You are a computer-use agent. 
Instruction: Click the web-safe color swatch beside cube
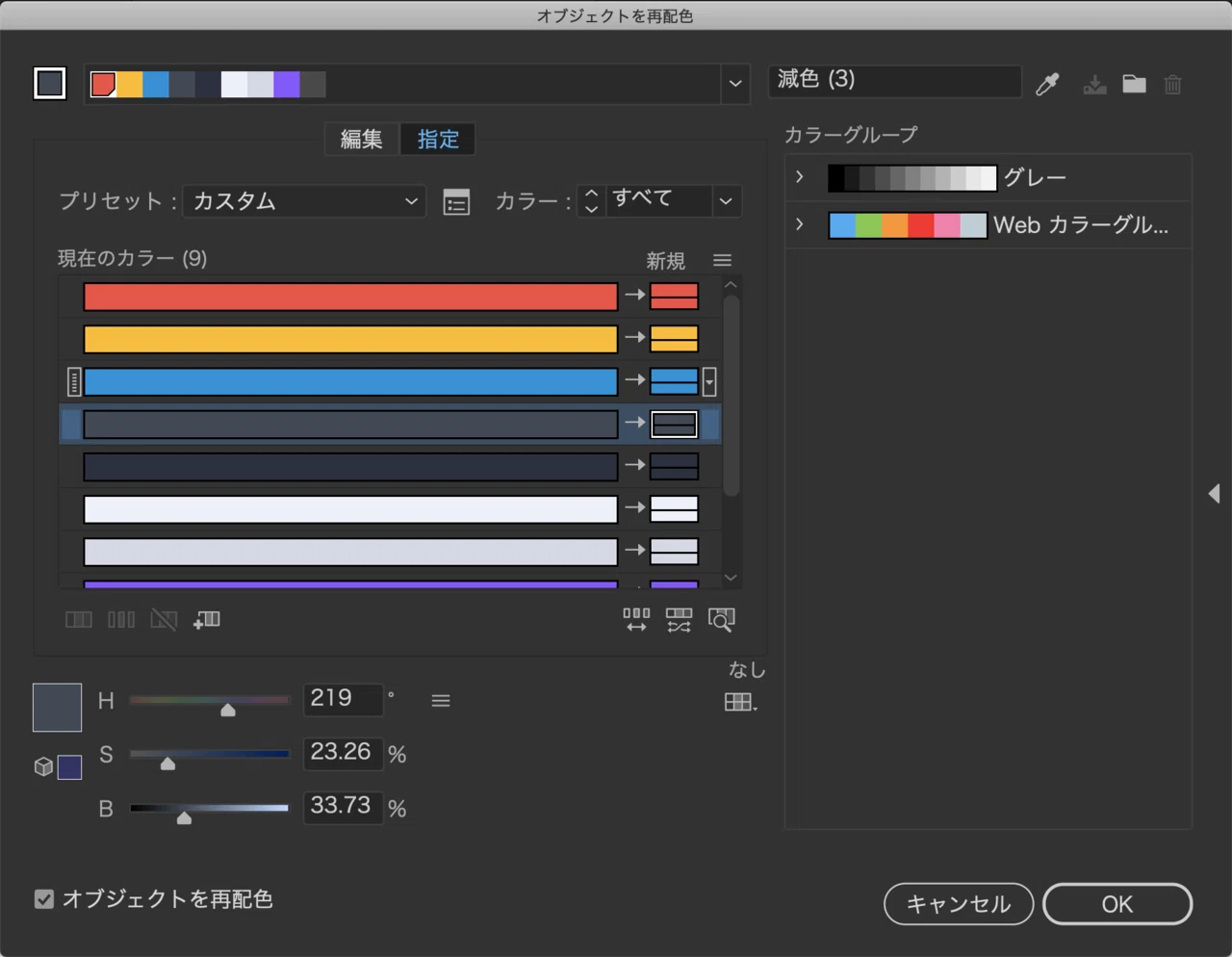[x=69, y=767]
